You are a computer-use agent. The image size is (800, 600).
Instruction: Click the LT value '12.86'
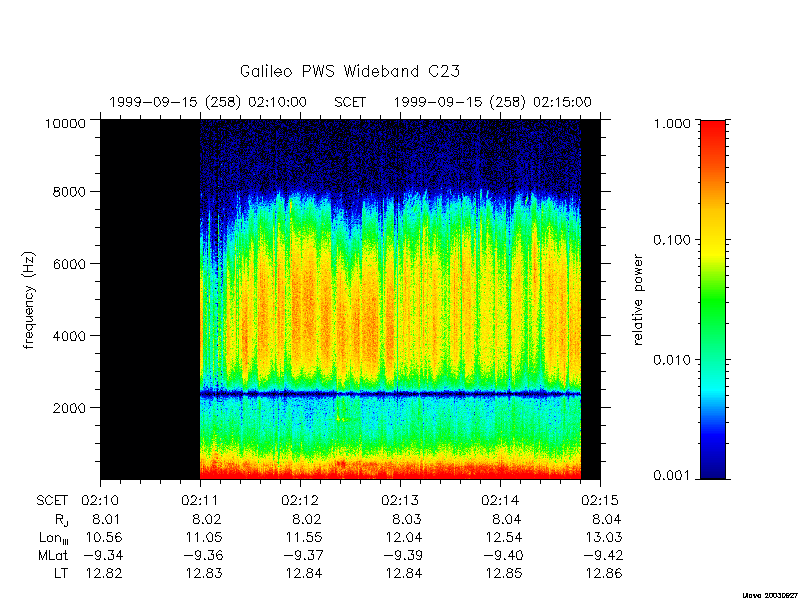tap(604, 573)
